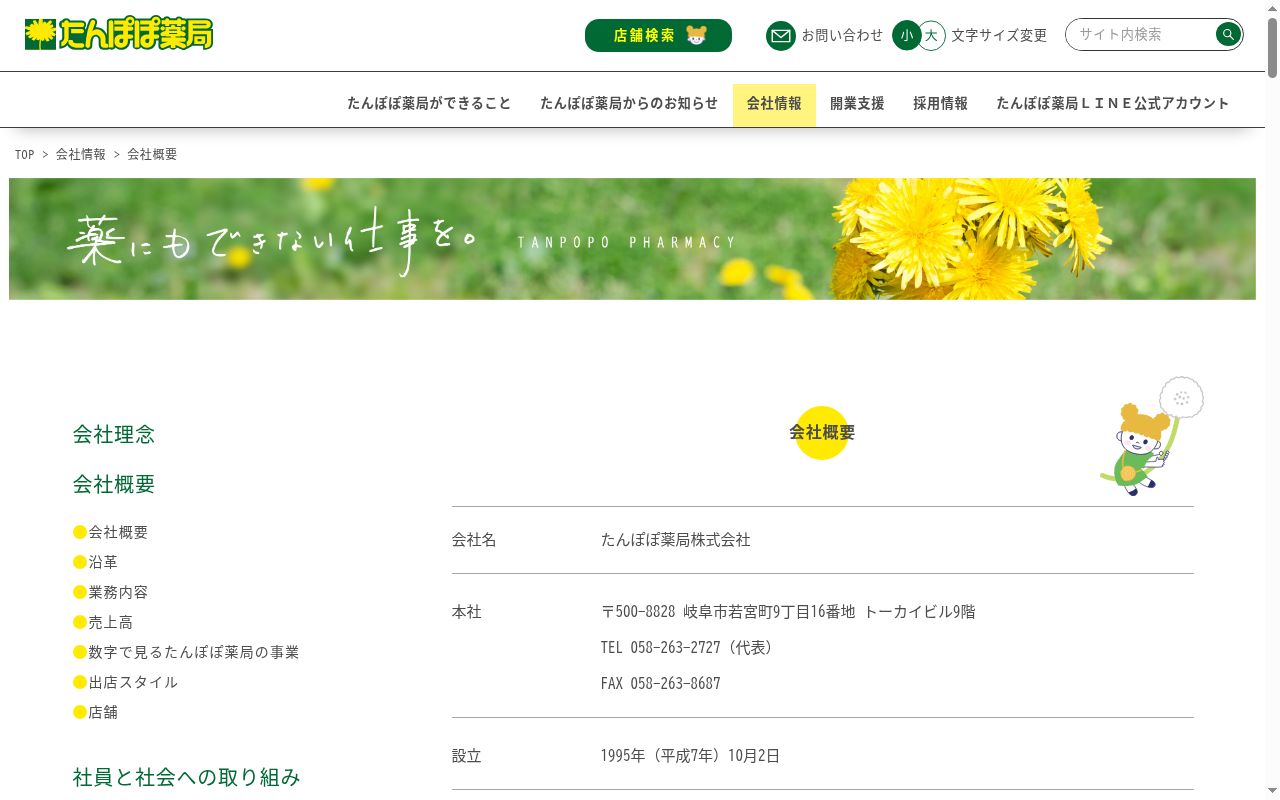The width and height of the screenshot is (1280, 800).
Task: Set font size to small 小
Action: point(906,36)
